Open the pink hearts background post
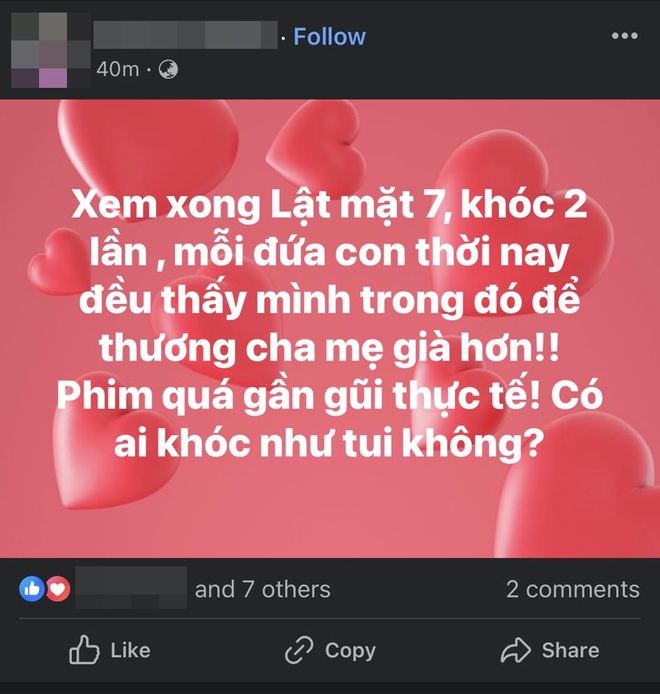Screen dimensions: 660x694 [x=330, y=328]
